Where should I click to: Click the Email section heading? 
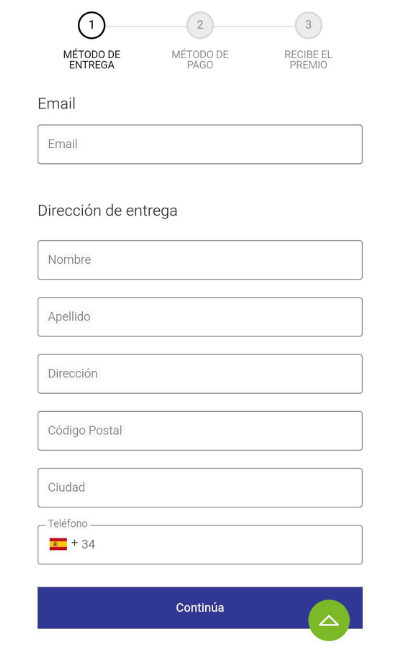tap(56, 104)
